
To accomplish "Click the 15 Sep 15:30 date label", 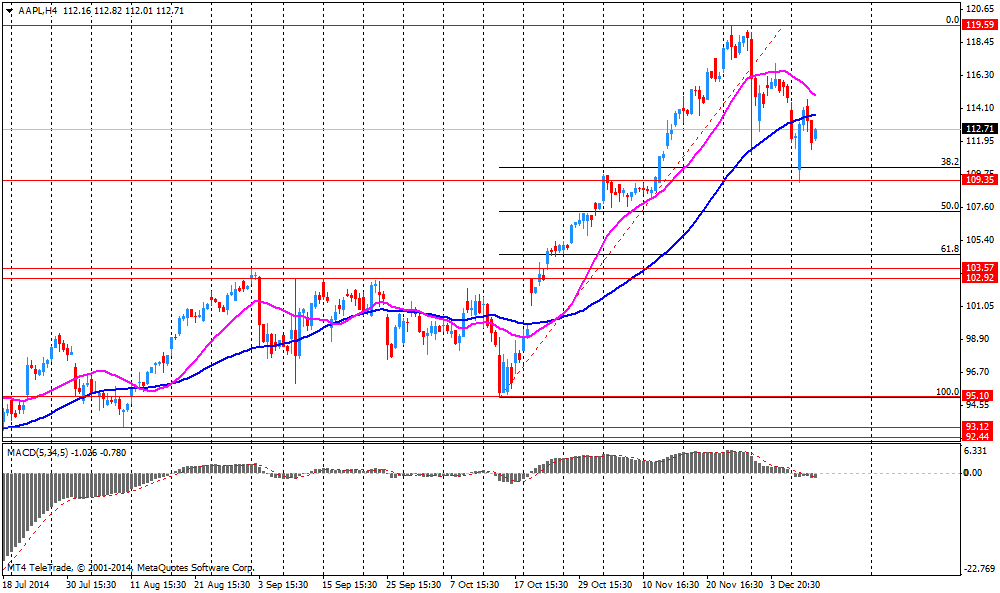I will click(349, 584).
